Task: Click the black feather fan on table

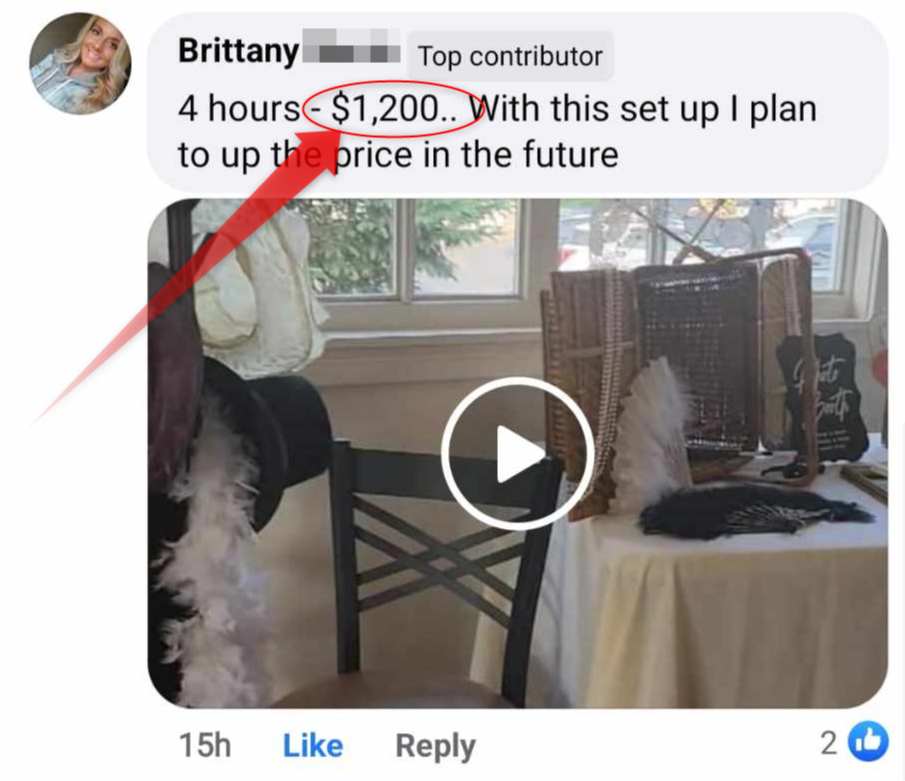Action: tap(750, 510)
